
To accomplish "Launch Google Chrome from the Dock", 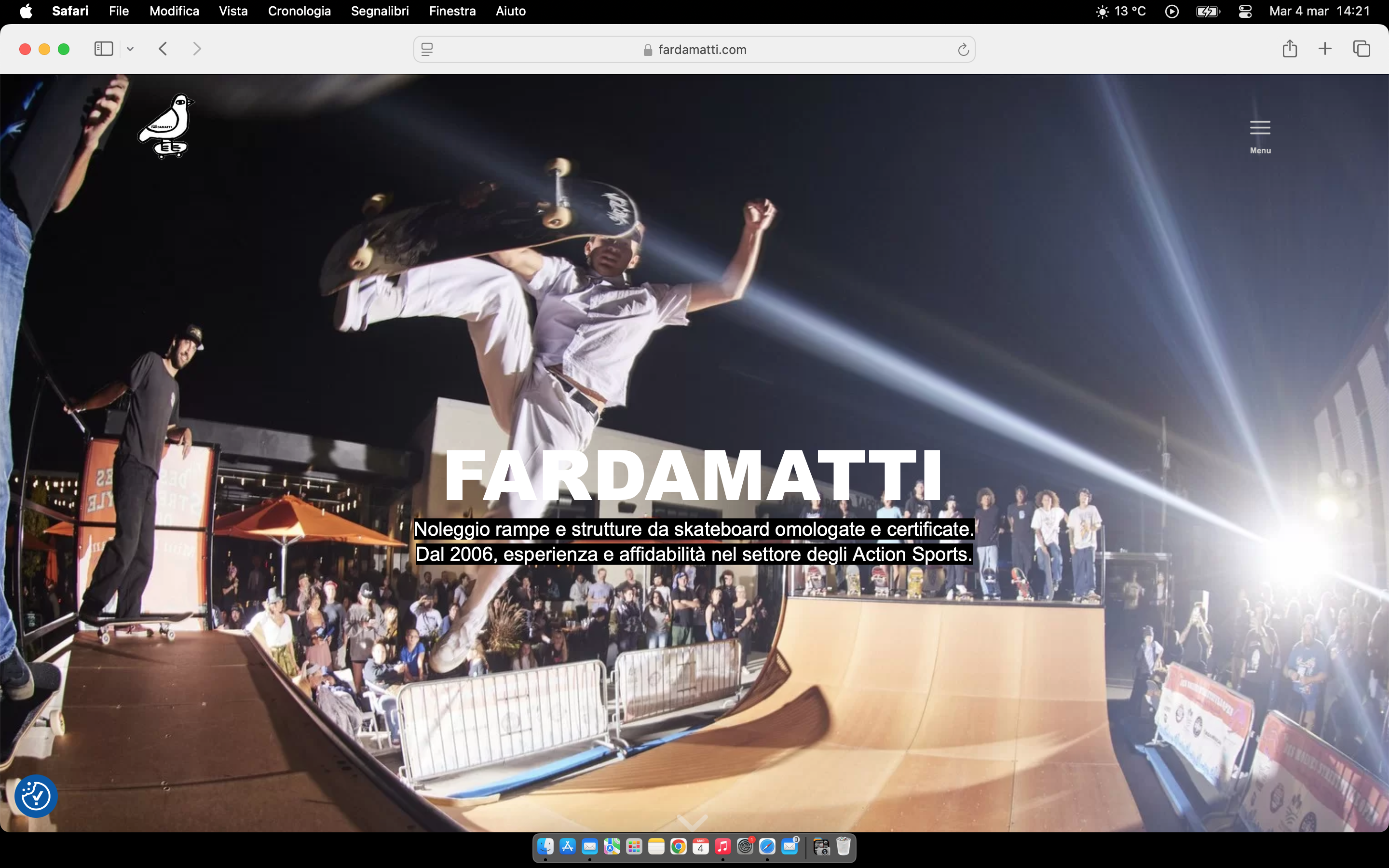I will pos(679,846).
